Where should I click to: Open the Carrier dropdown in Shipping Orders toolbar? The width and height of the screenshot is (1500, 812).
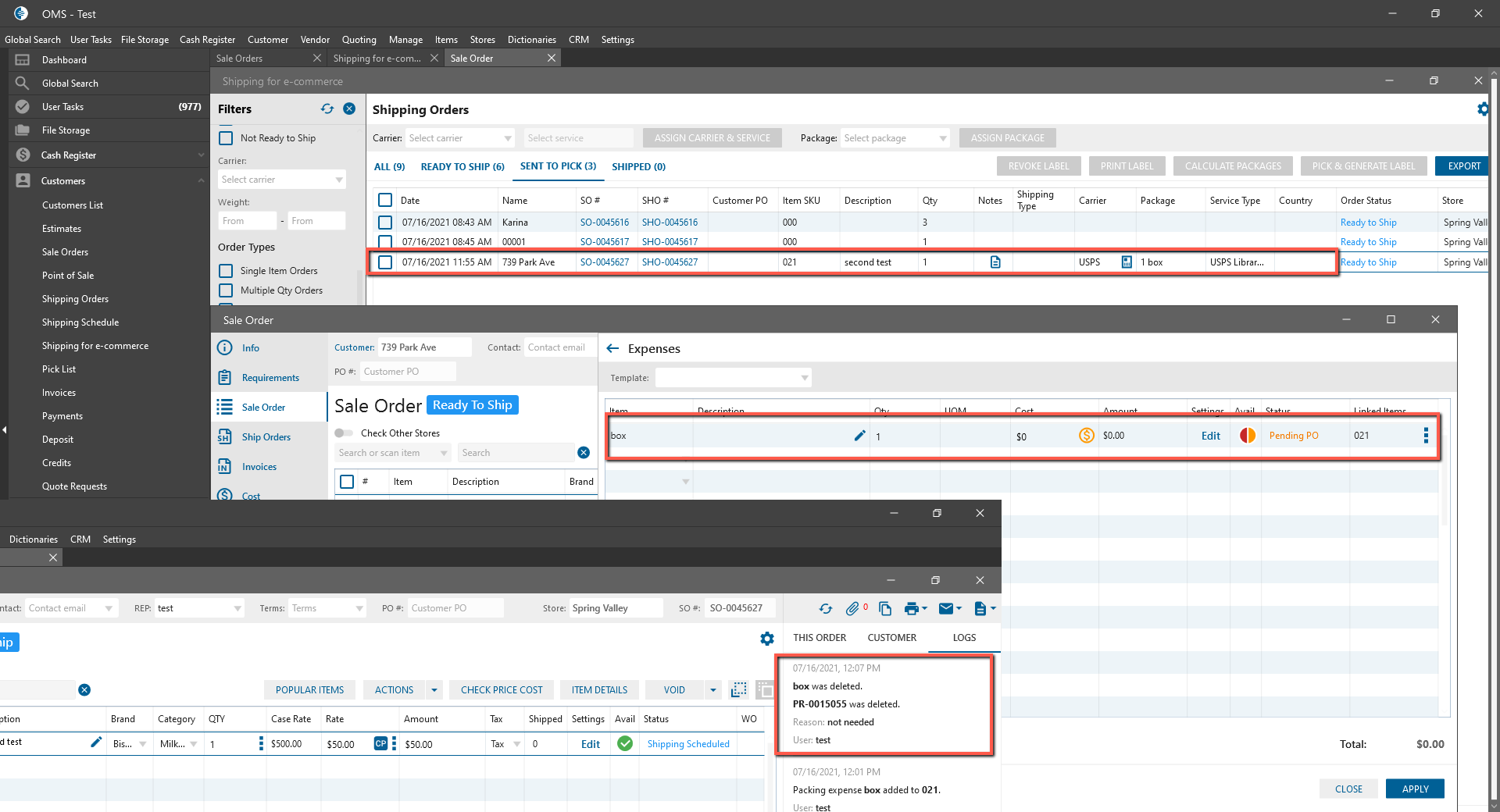(x=459, y=138)
